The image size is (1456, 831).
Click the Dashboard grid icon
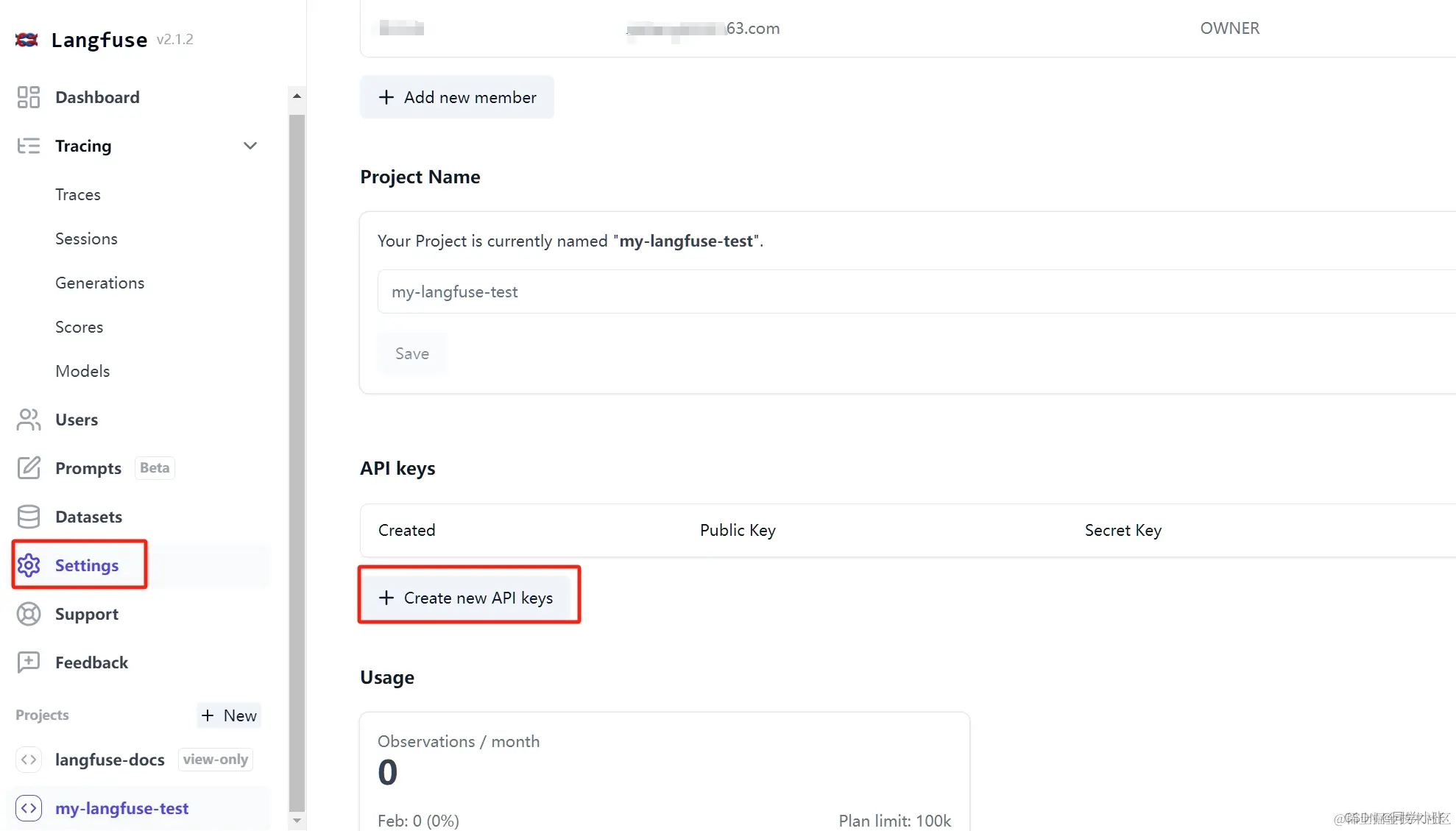tap(28, 97)
